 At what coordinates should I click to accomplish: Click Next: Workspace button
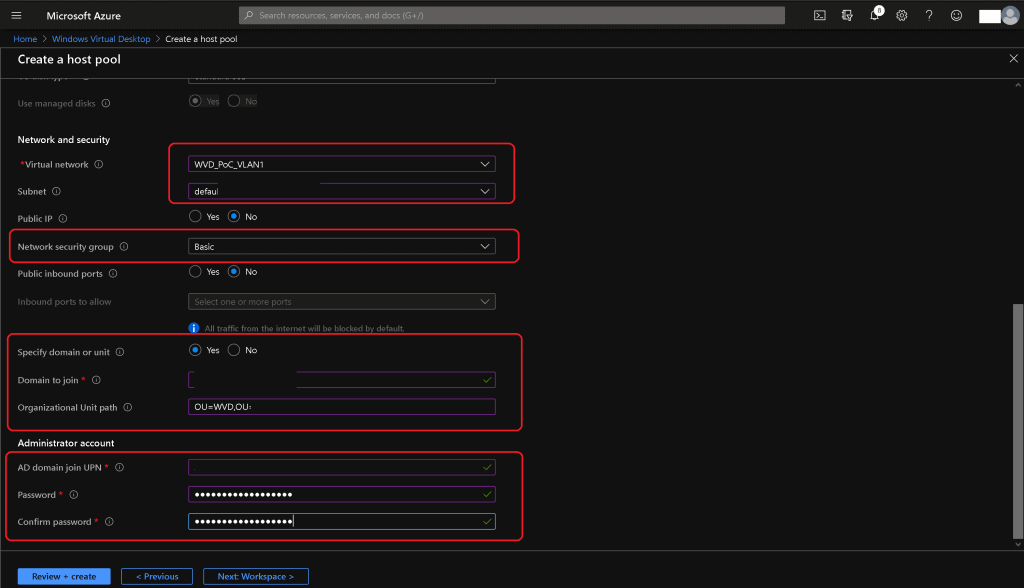coord(255,576)
